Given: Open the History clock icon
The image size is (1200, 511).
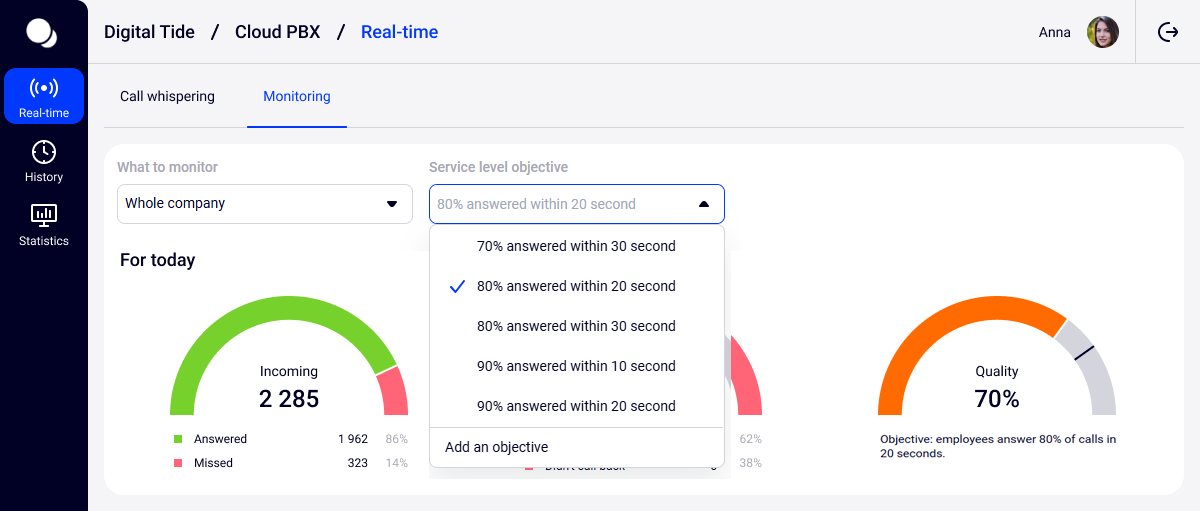Looking at the screenshot, I should coord(44,152).
